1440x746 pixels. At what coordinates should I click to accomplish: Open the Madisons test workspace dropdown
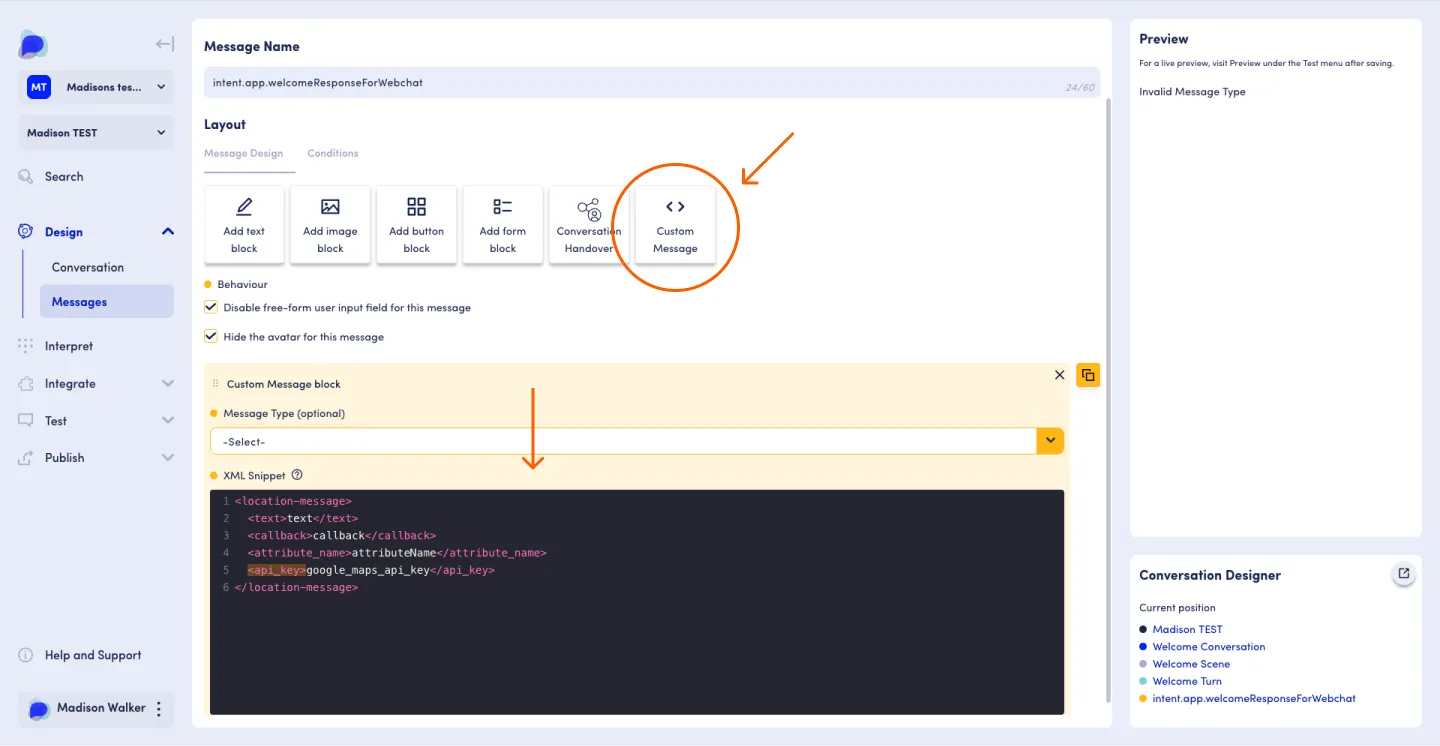pos(96,87)
